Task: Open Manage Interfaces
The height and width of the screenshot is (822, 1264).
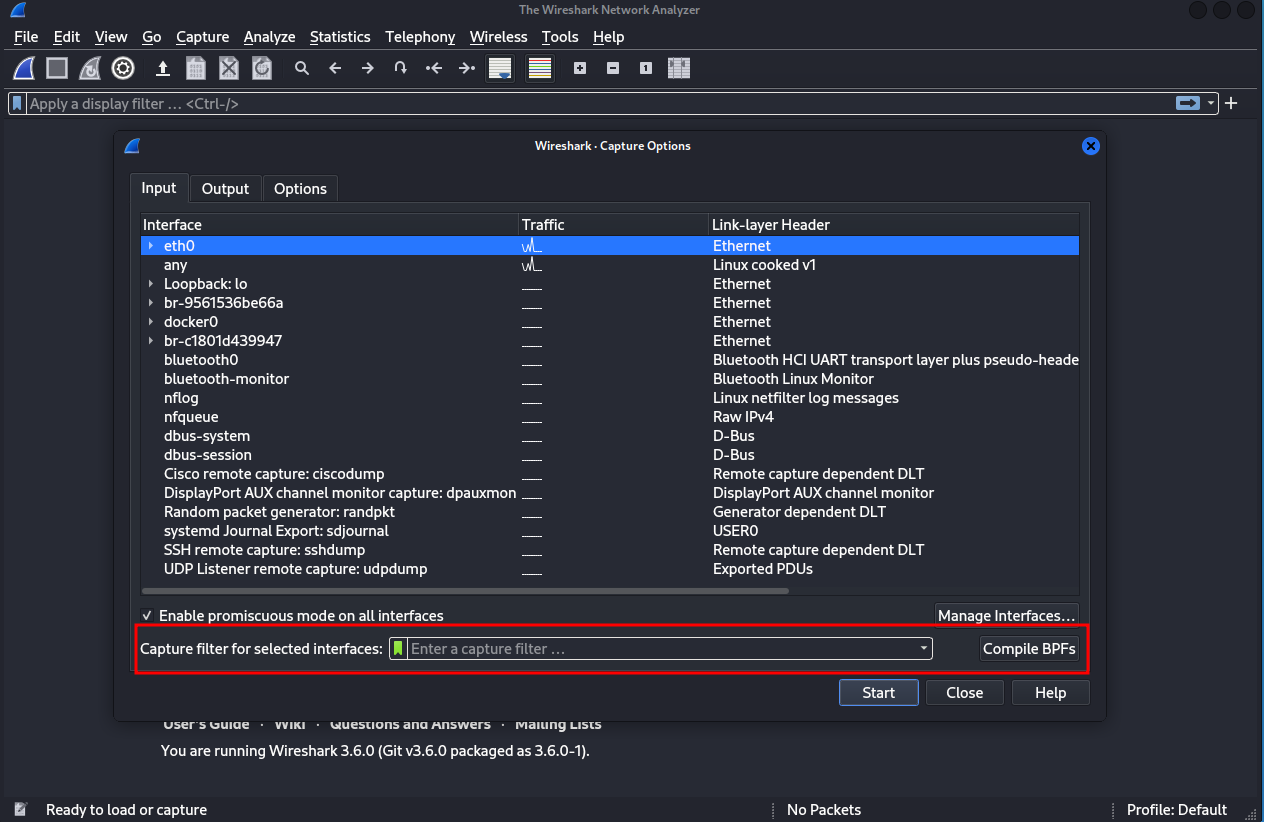Action: point(1007,616)
